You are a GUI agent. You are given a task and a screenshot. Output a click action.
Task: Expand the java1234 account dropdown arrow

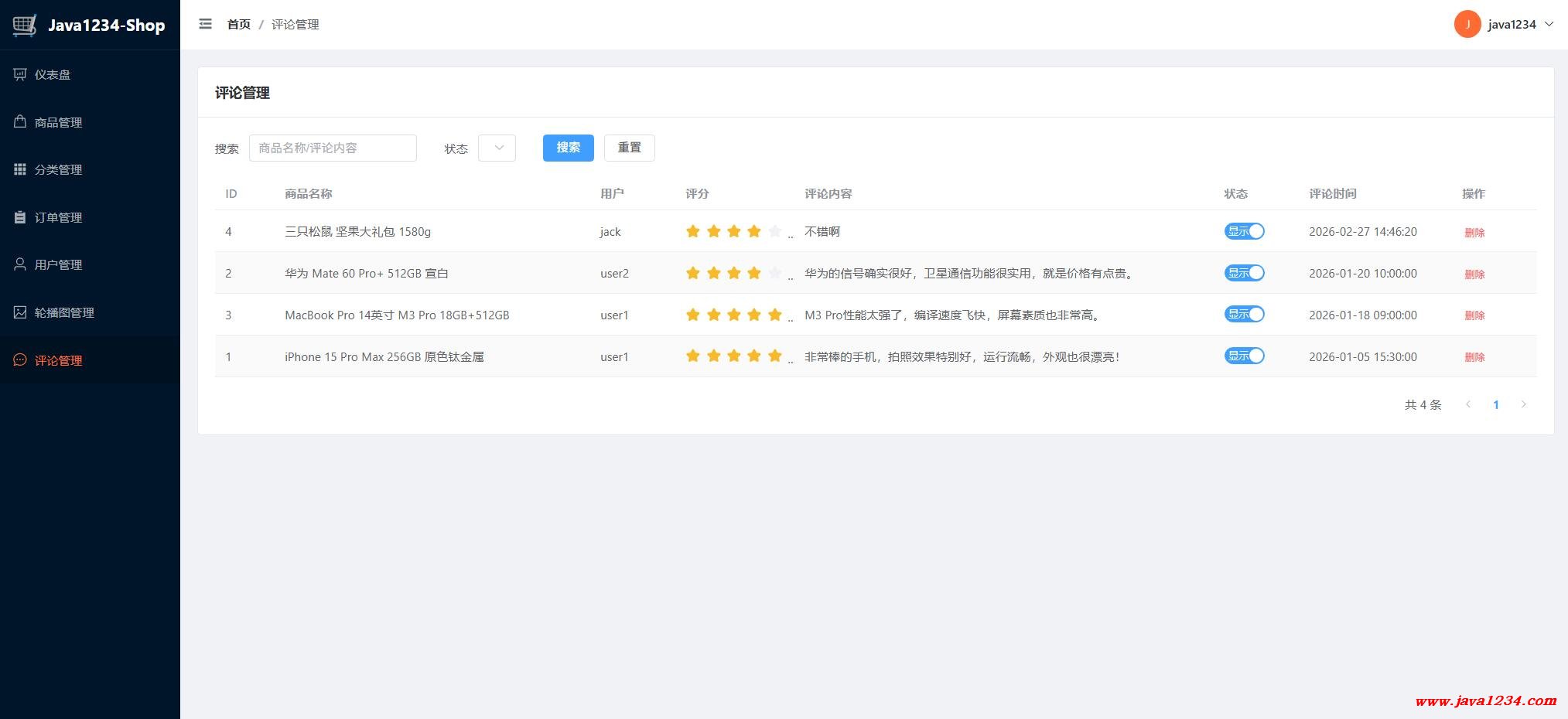pos(1549,24)
